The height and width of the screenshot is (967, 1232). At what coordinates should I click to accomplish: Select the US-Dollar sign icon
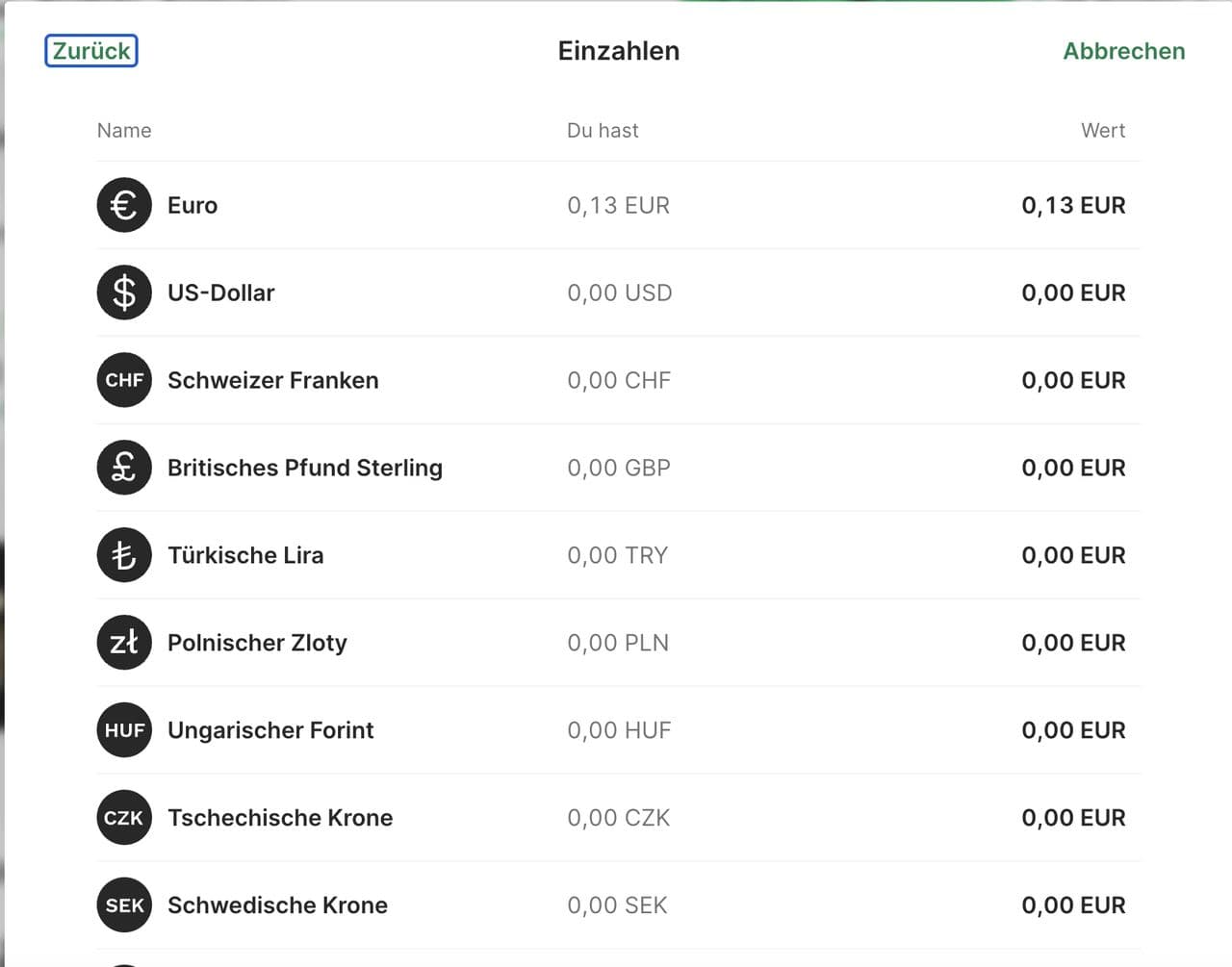click(124, 293)
